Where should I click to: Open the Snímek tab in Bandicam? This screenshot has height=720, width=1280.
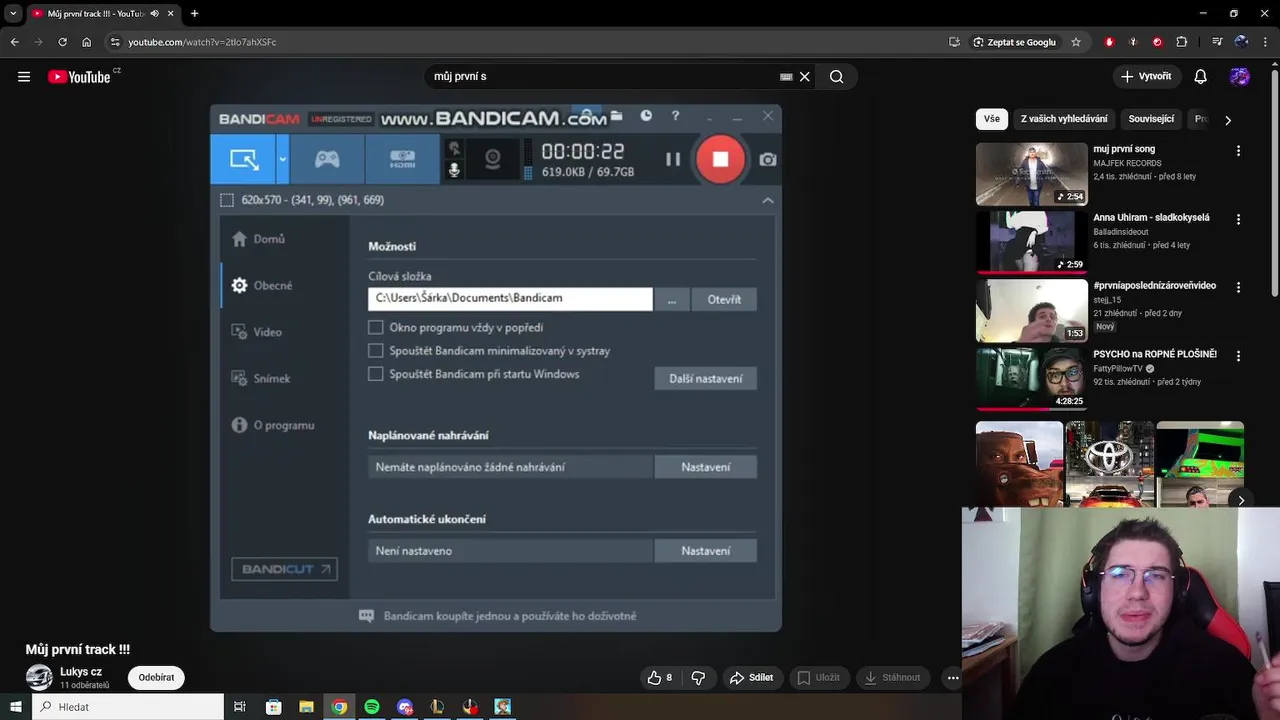point(261,378)
